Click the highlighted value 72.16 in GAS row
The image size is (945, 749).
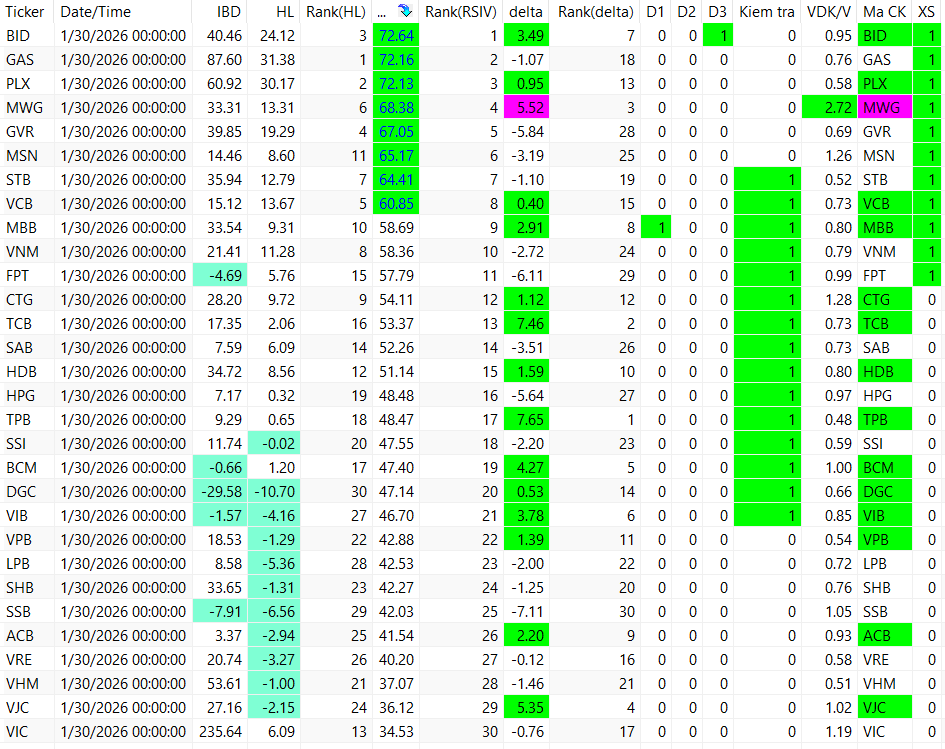396,60
